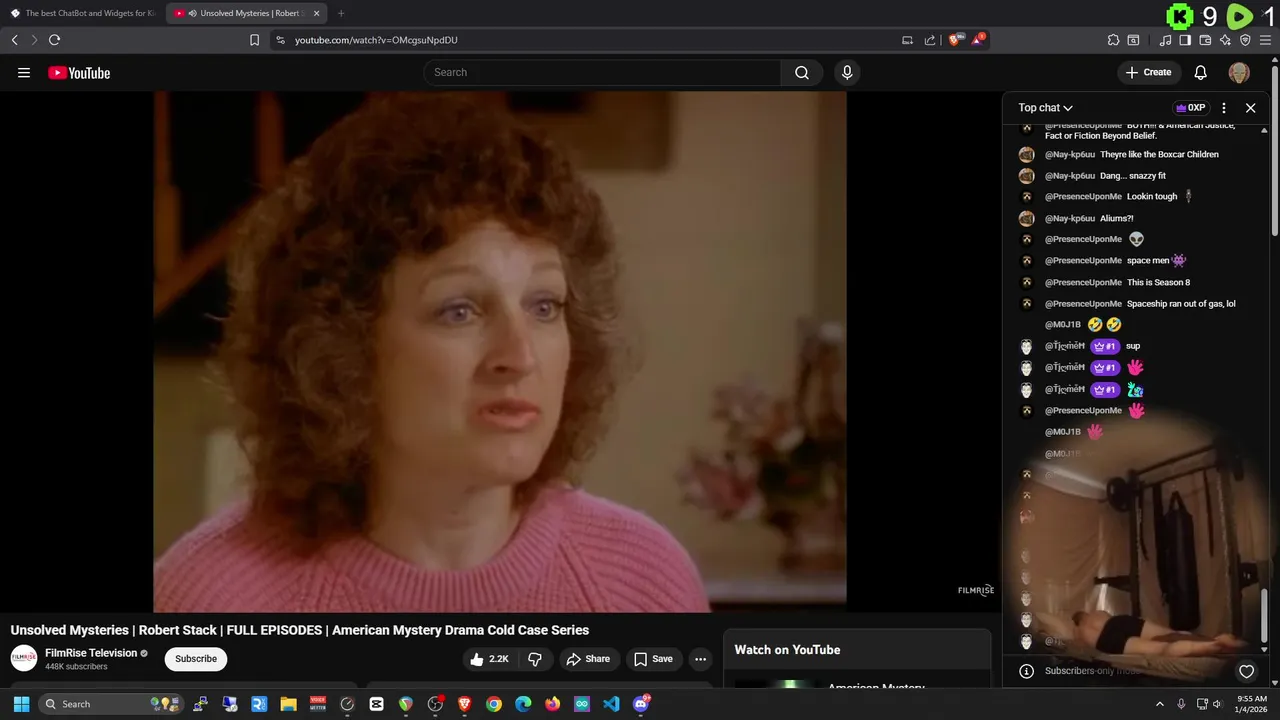
Task: Subscribe to FilmRise Television
Action: [x=196, y=659]
